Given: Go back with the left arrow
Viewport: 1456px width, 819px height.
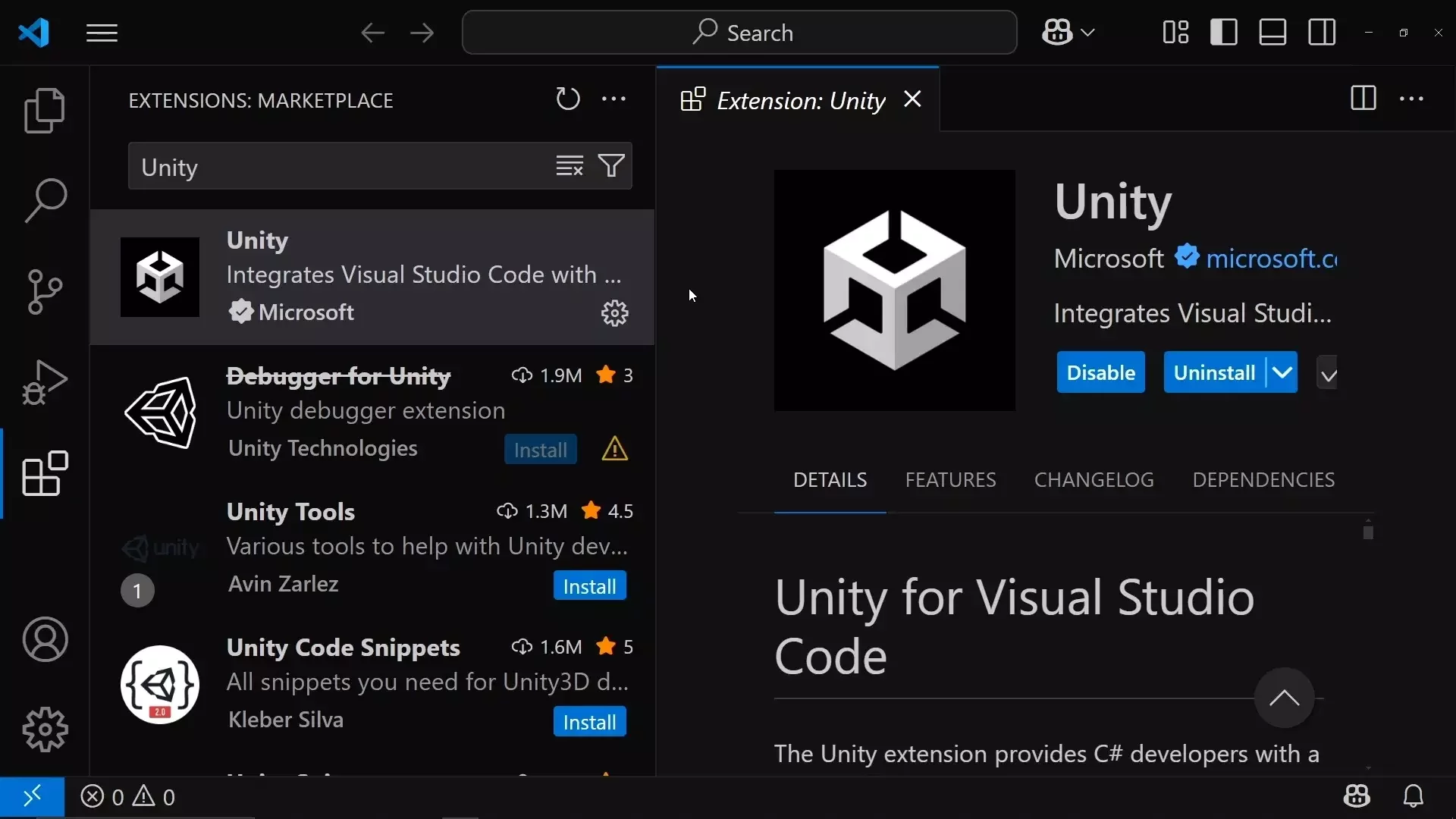Looking at the screenshot, I should click(372, 33).
